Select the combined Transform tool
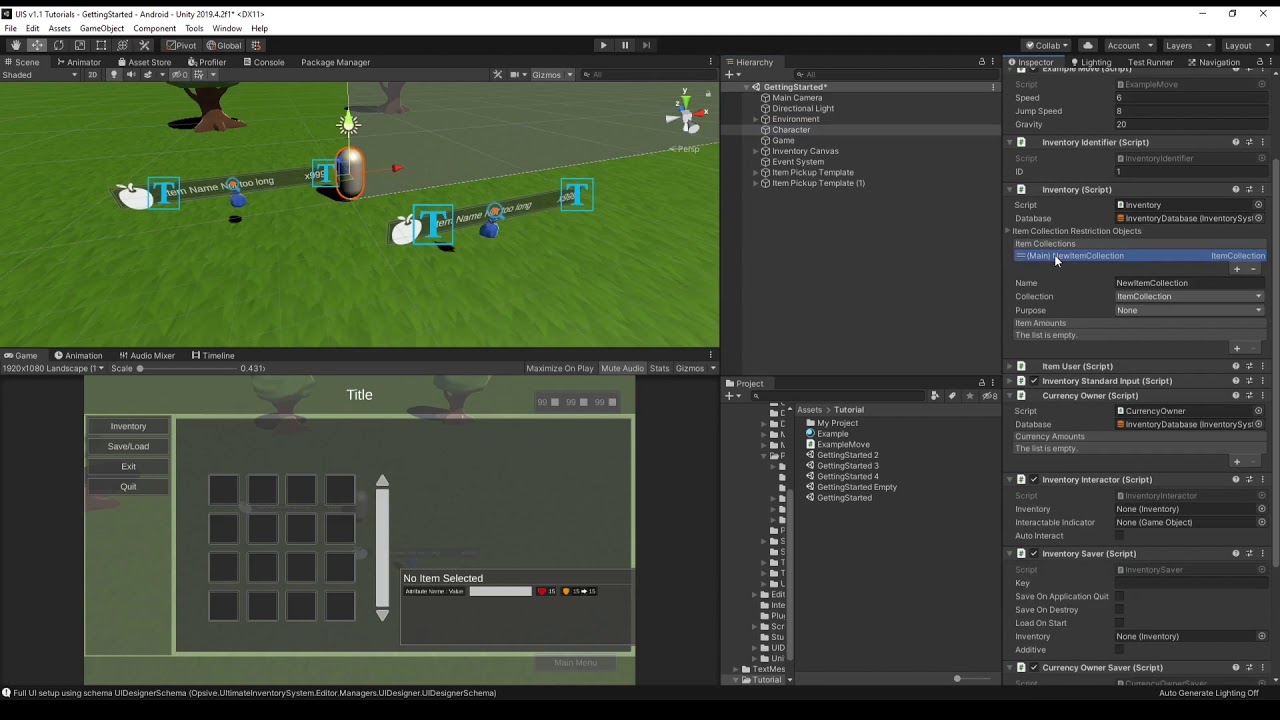 tap(123, 45)
